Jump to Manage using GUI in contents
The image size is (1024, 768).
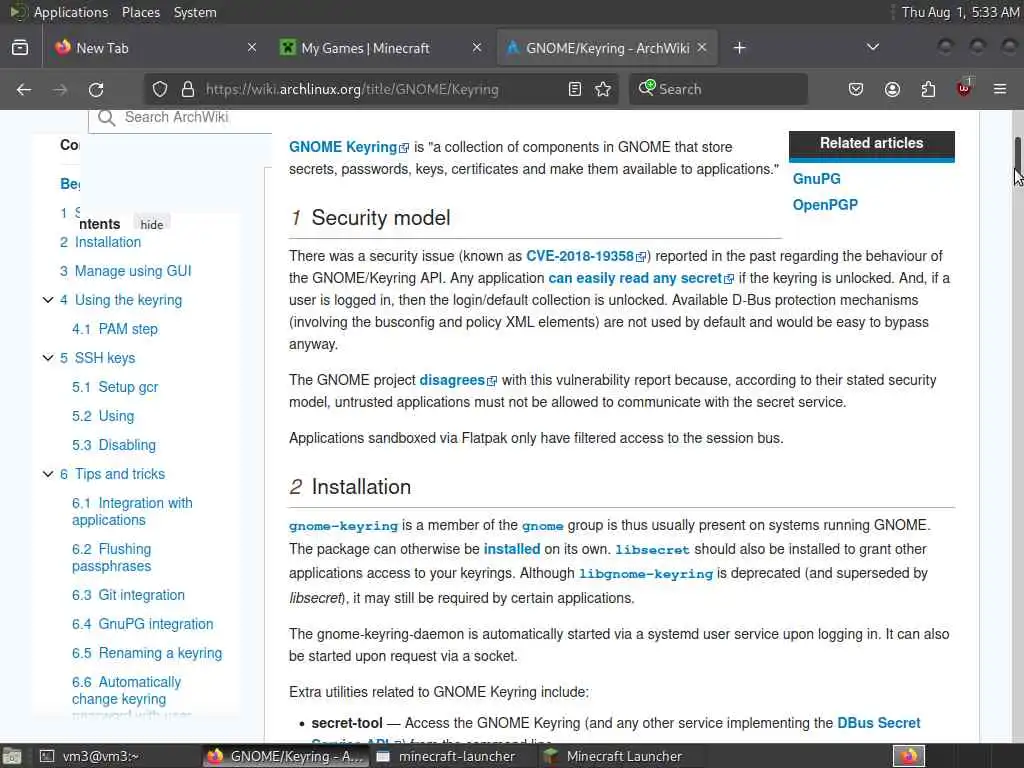(125, 271)
